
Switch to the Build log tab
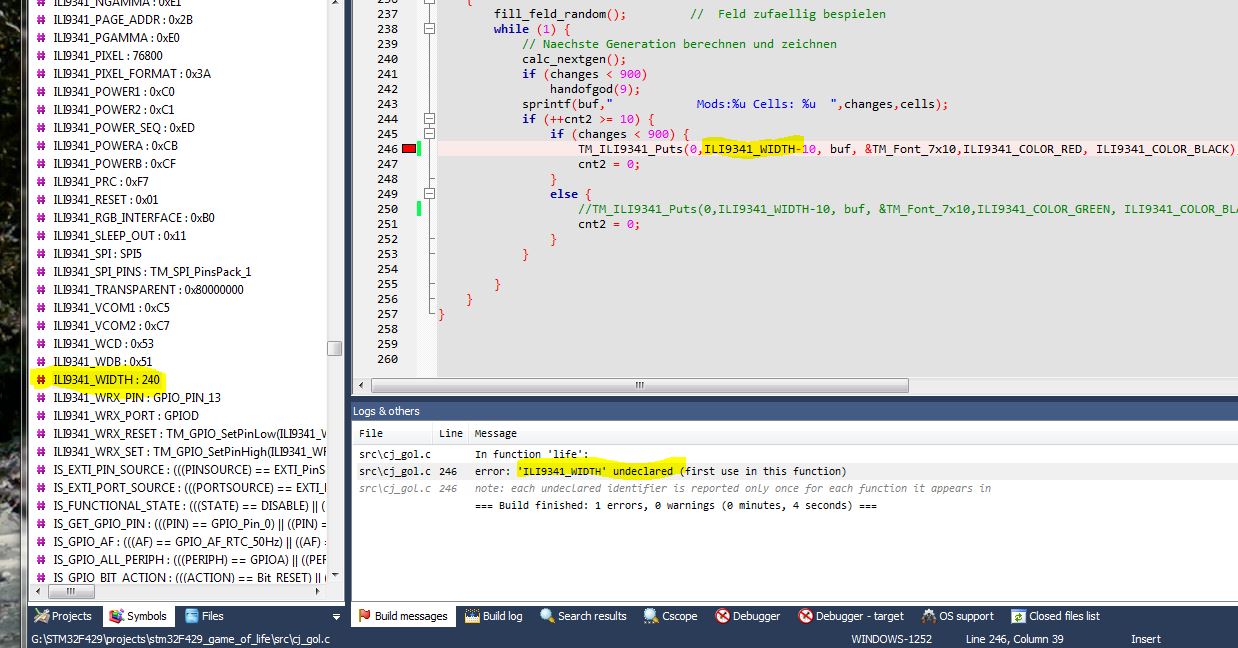(493, 616)
